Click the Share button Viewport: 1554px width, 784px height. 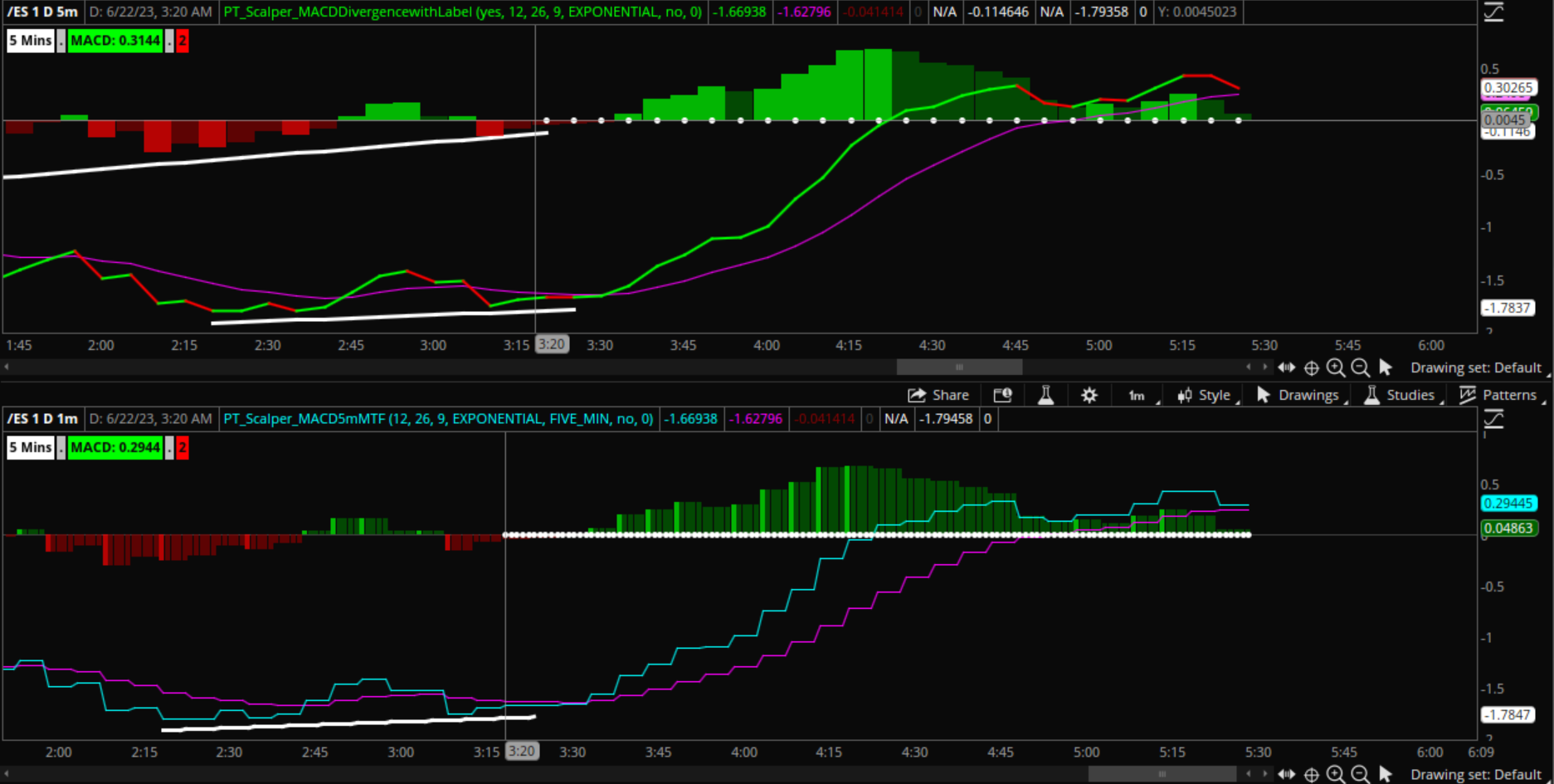[938, 395]
